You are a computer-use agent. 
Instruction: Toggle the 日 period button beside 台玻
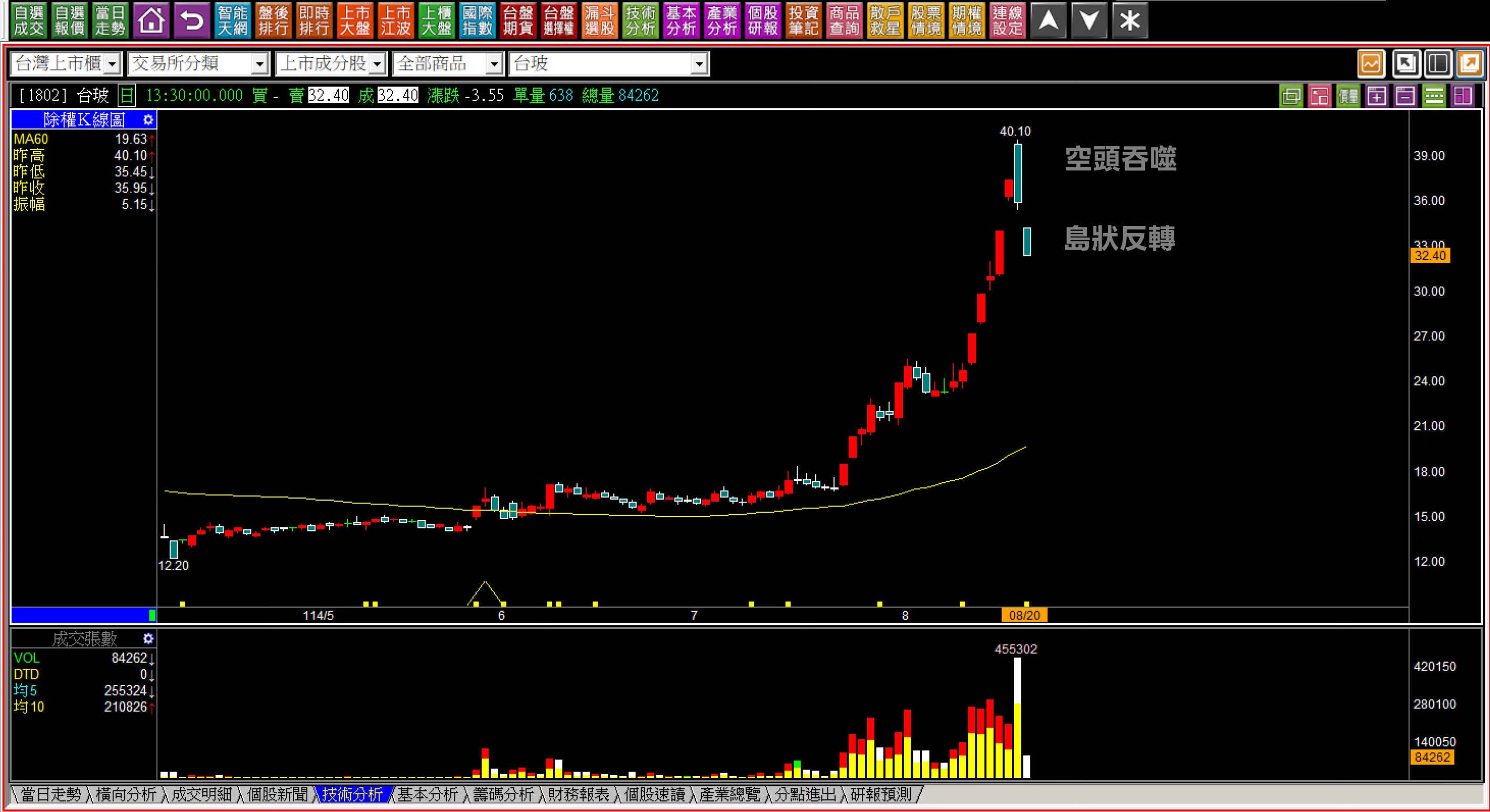(126, 95)
